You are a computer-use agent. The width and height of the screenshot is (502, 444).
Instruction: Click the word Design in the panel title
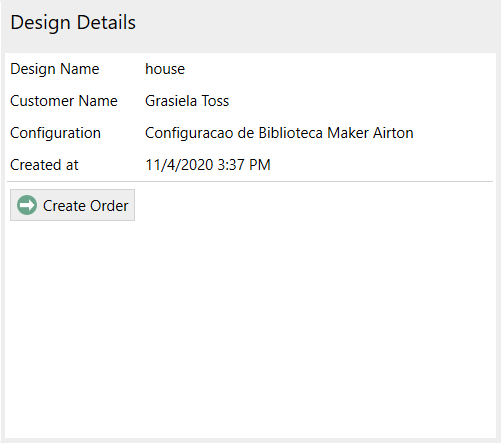(x=41, y=23)
